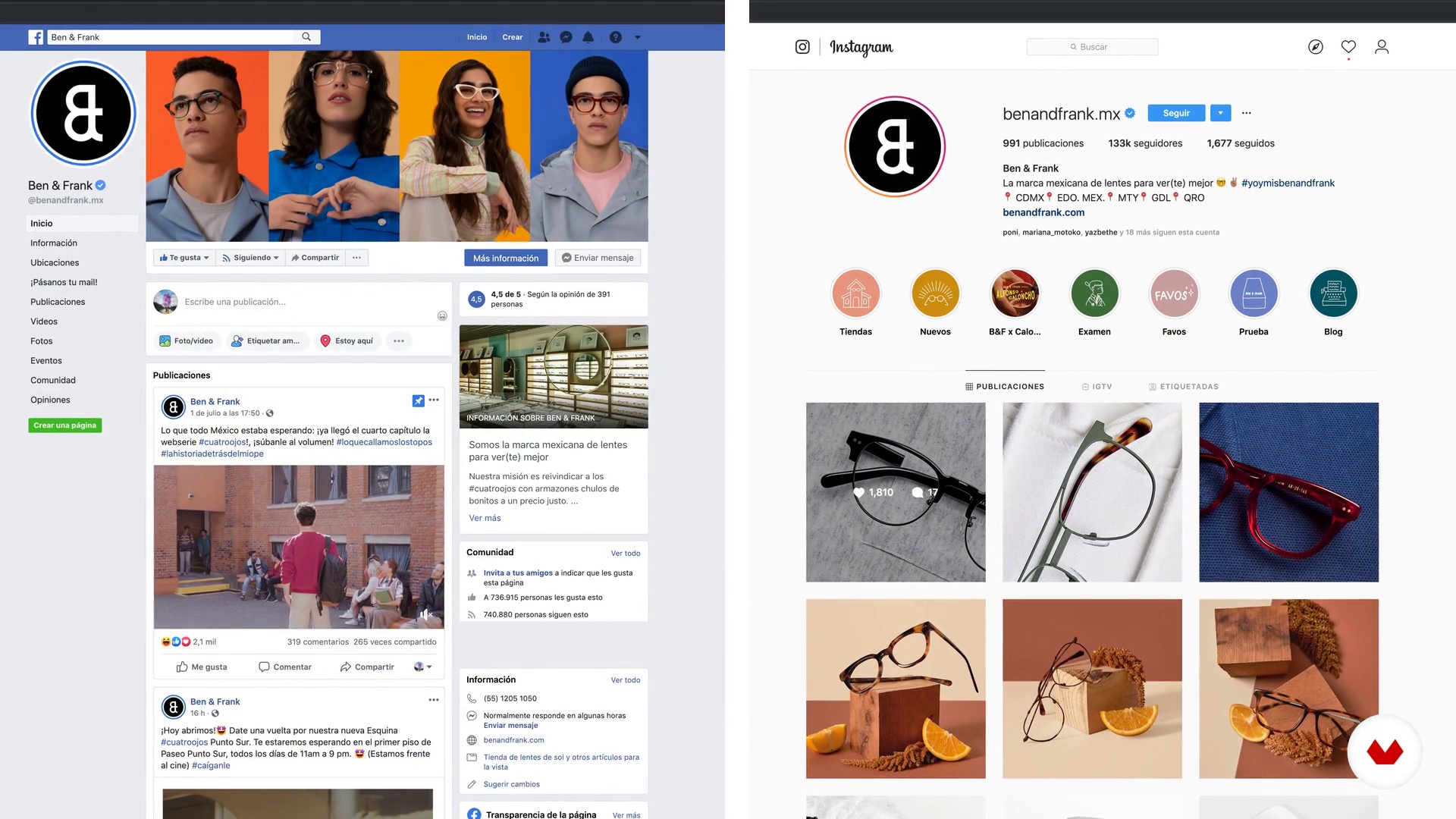Image resolution: width=1456 pixels, height=819 pixels.
Task: Open Te gusta dropdown on page
Action: coord(184,258)
